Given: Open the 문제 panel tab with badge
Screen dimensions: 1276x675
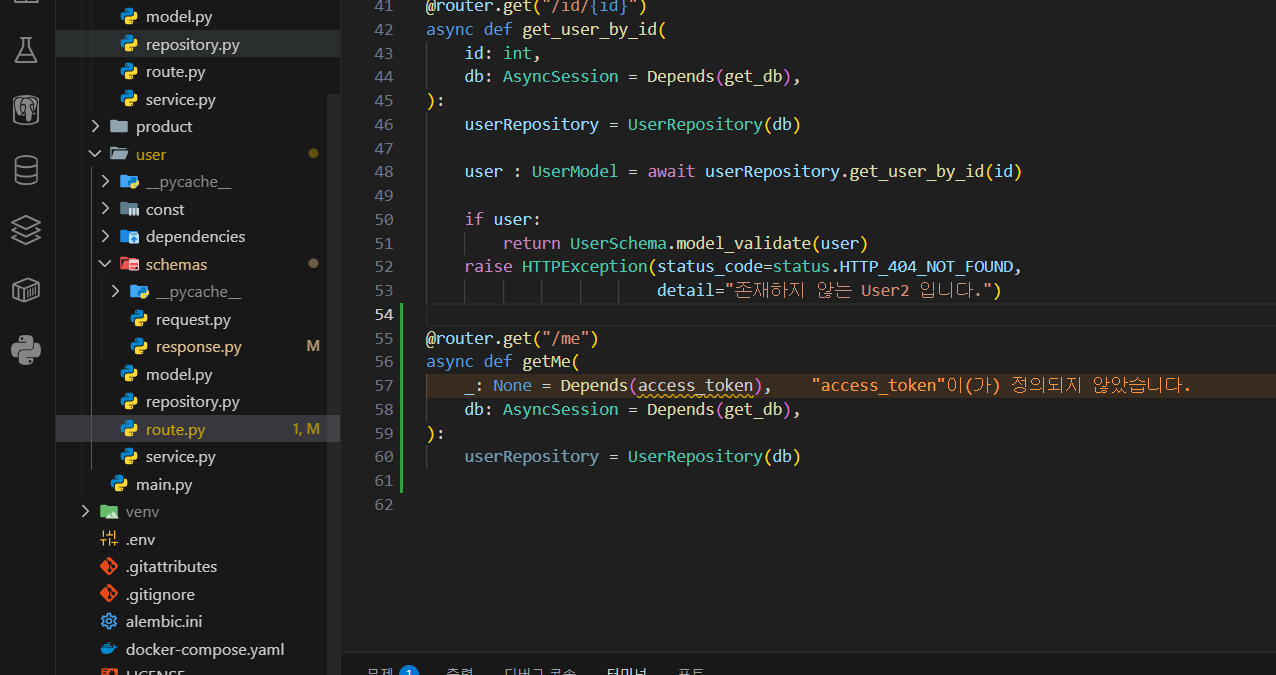Looking at the screenshot, I should (380, 670).
